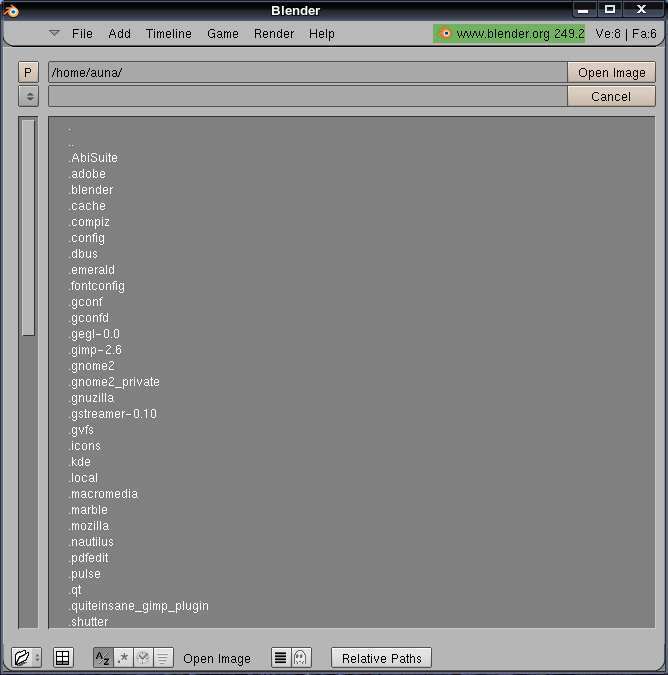Select the .nautilus folder
The width and height of the screenshot is (668, 675).
tap(91, 542)
